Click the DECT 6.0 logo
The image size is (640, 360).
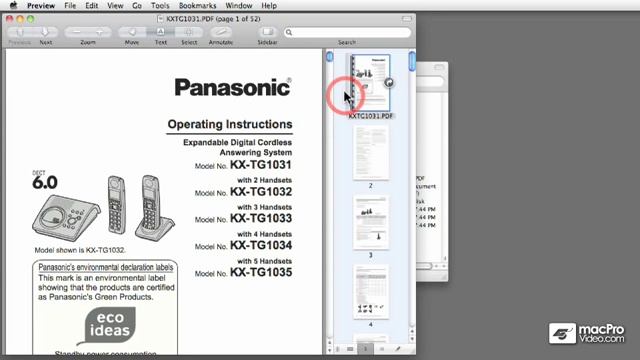coord(44,180)
